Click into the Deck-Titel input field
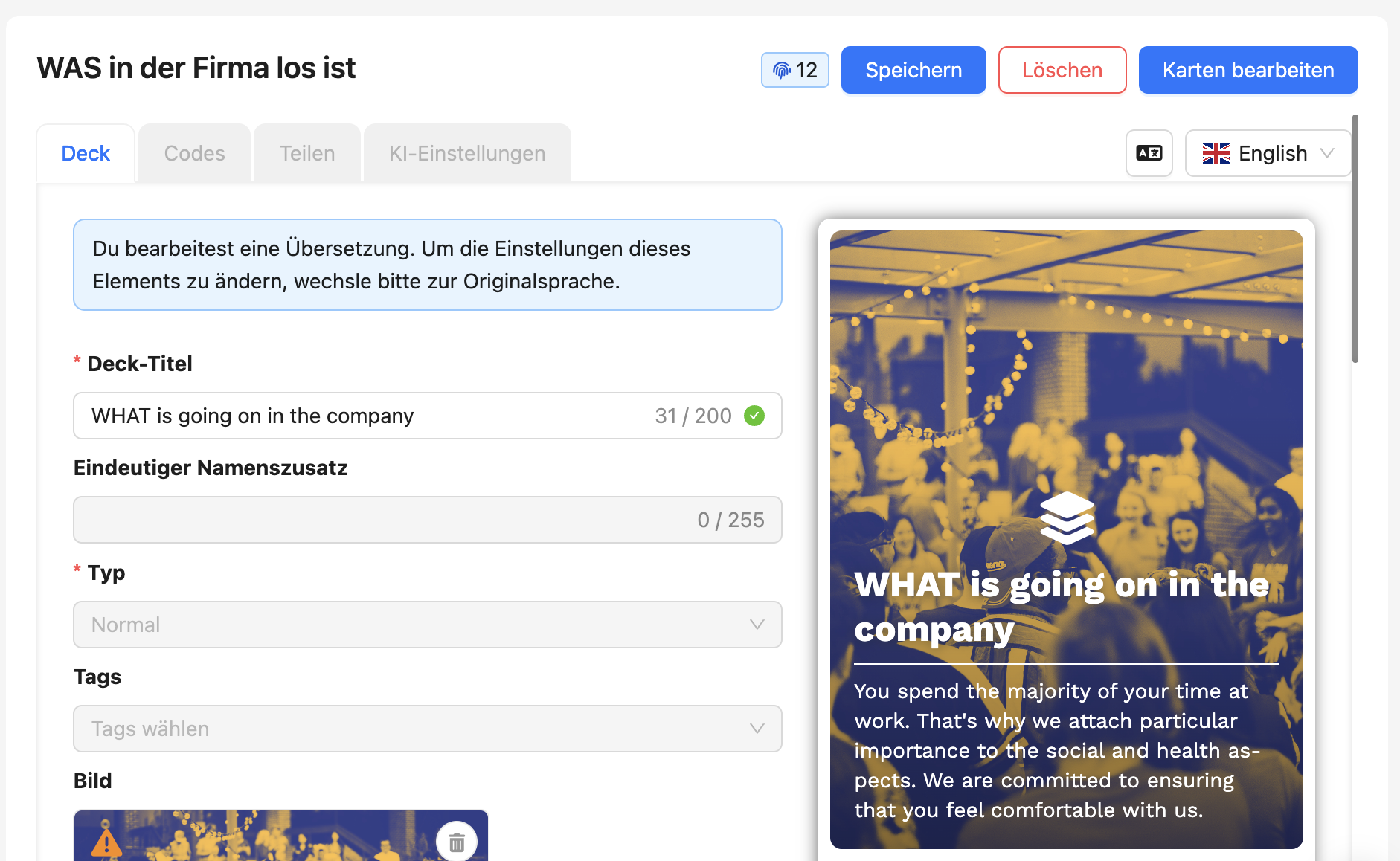Image resolution: width=1400 pixels, height=861 pixels. coord(428,416)
